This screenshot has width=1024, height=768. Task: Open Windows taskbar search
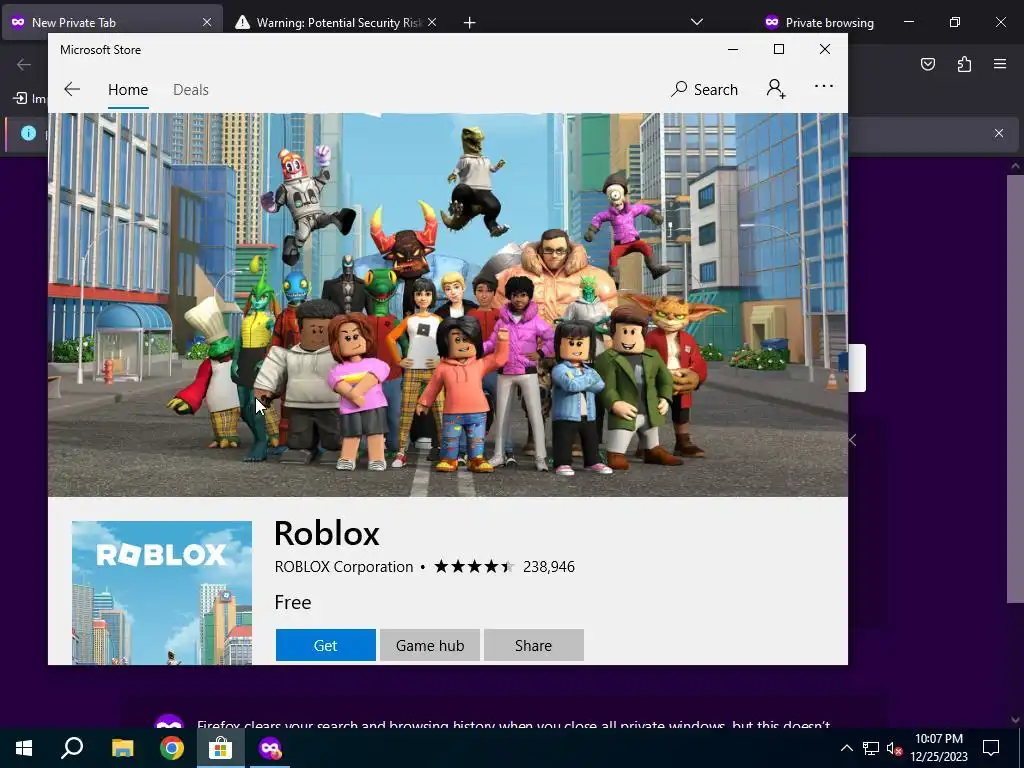click(x=72, y=748)
